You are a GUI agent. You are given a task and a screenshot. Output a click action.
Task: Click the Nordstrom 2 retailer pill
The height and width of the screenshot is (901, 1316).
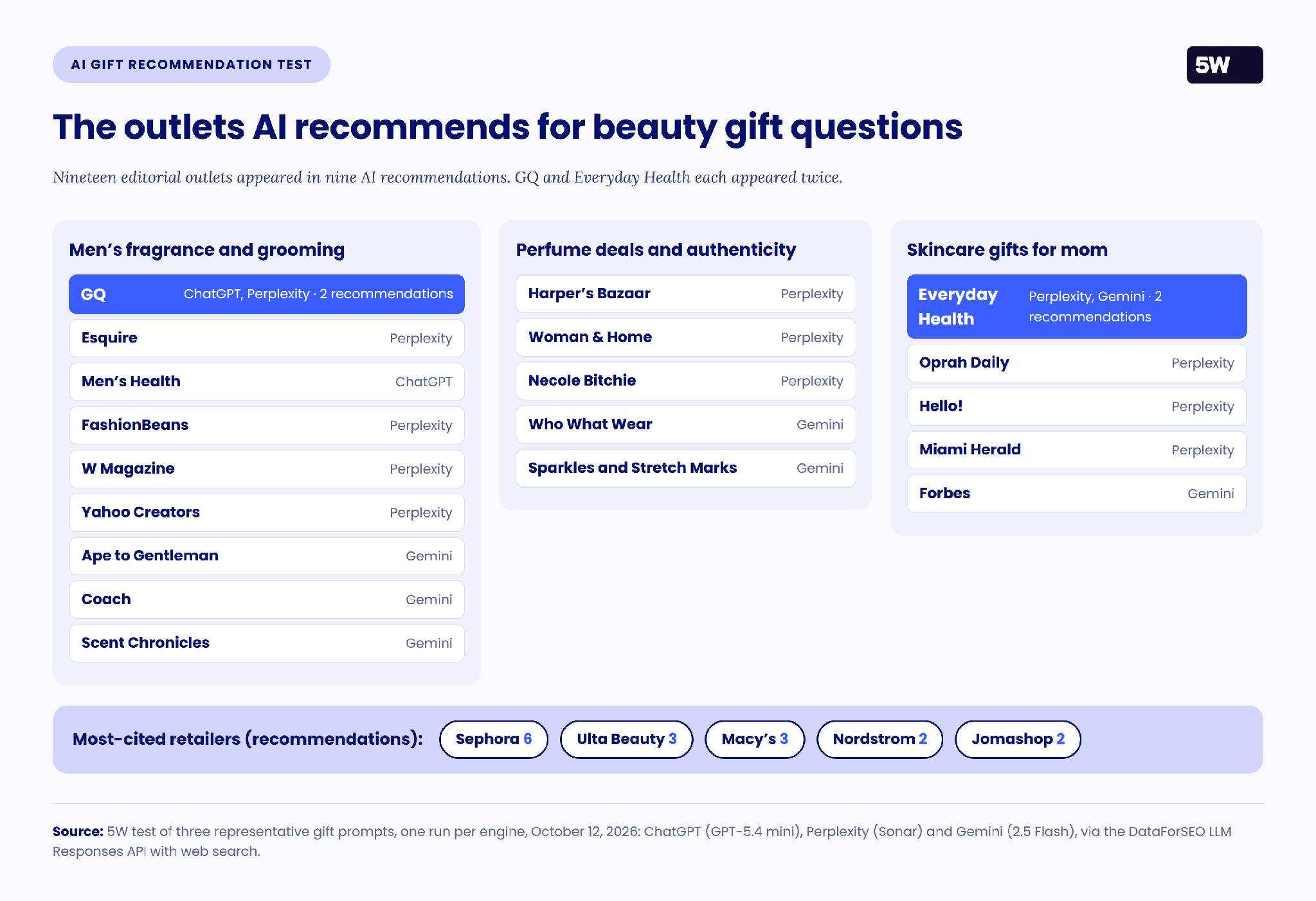click(x=880, y=740)
